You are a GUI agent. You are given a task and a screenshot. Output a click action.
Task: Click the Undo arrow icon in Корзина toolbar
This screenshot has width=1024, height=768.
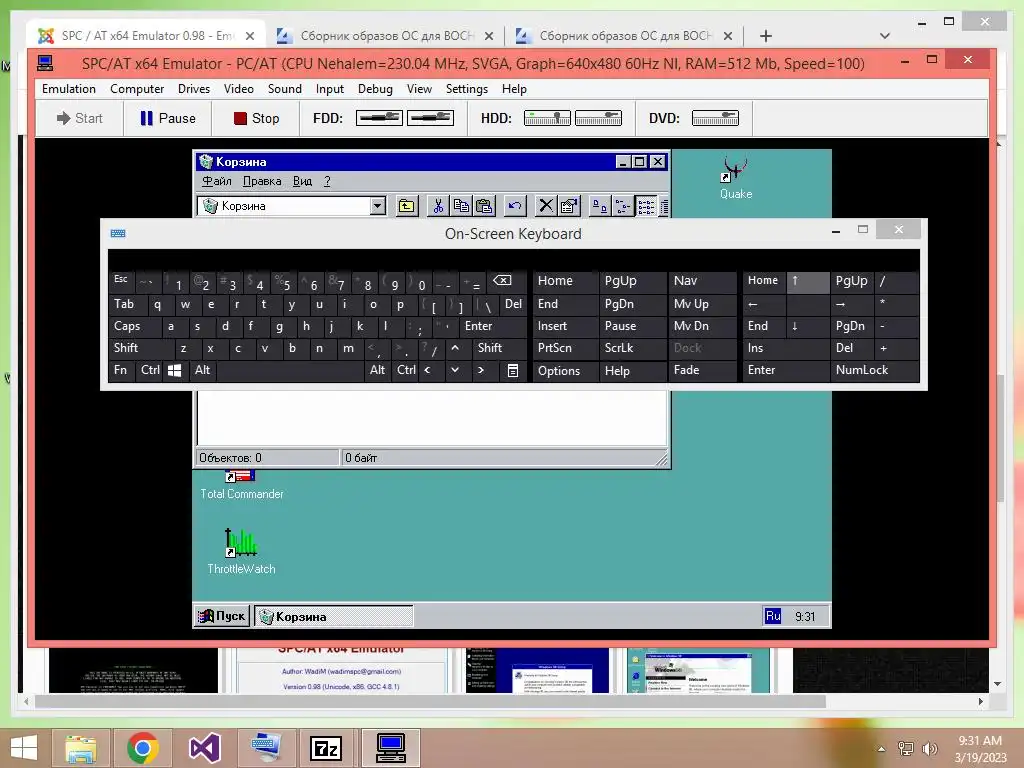515,206
